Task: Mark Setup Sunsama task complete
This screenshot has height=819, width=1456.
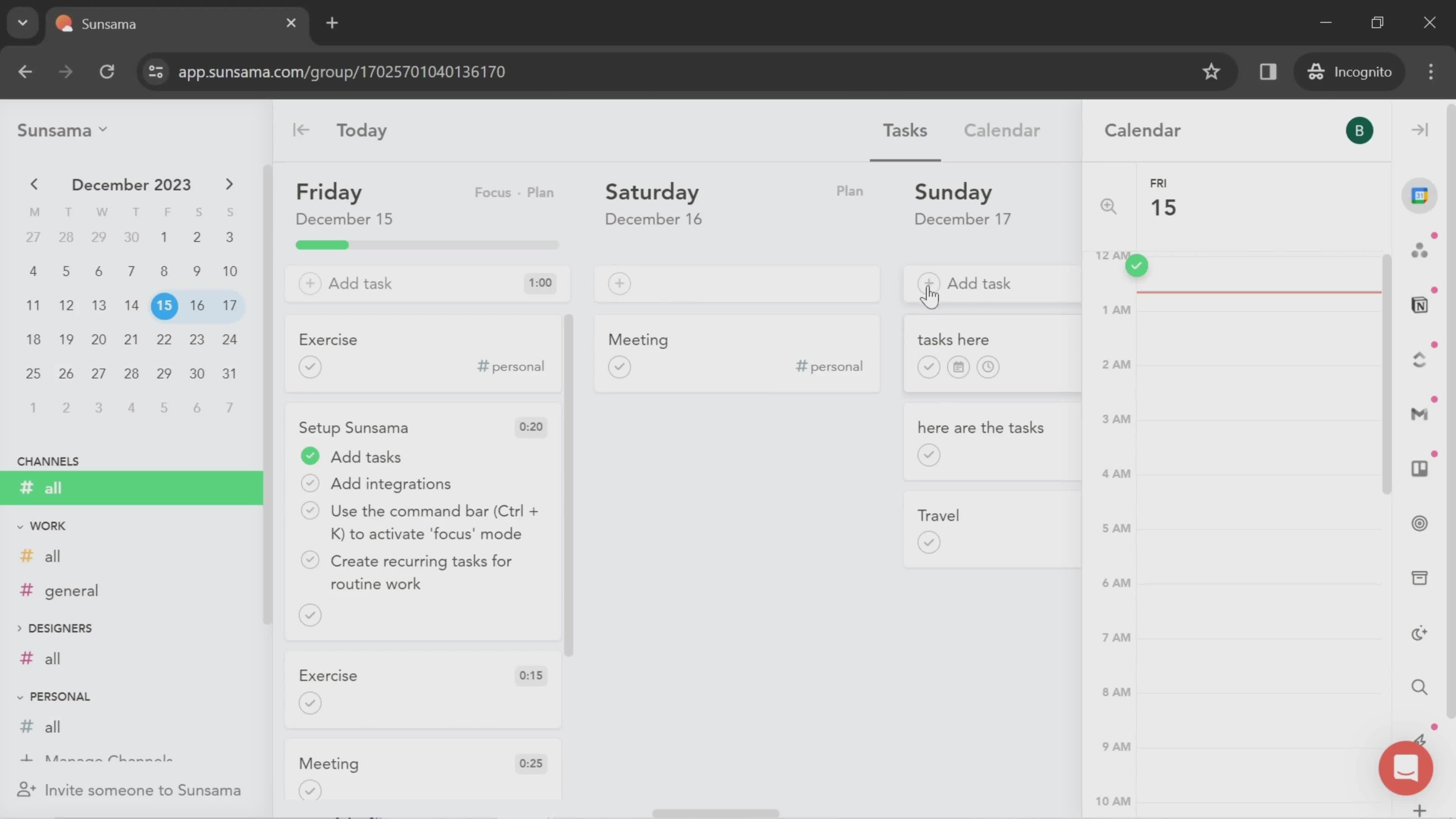Action: tap(310, 615)
